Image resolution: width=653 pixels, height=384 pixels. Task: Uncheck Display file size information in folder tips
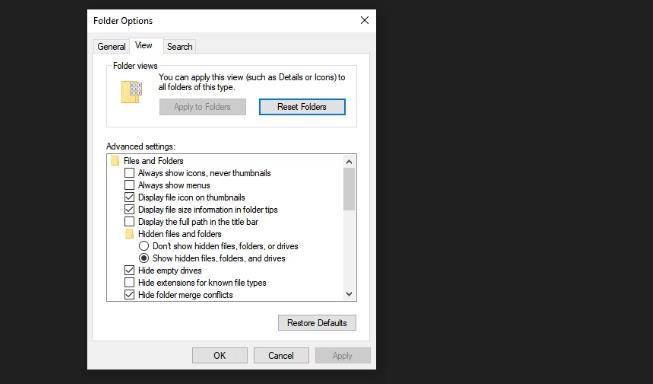click(130, 209)
